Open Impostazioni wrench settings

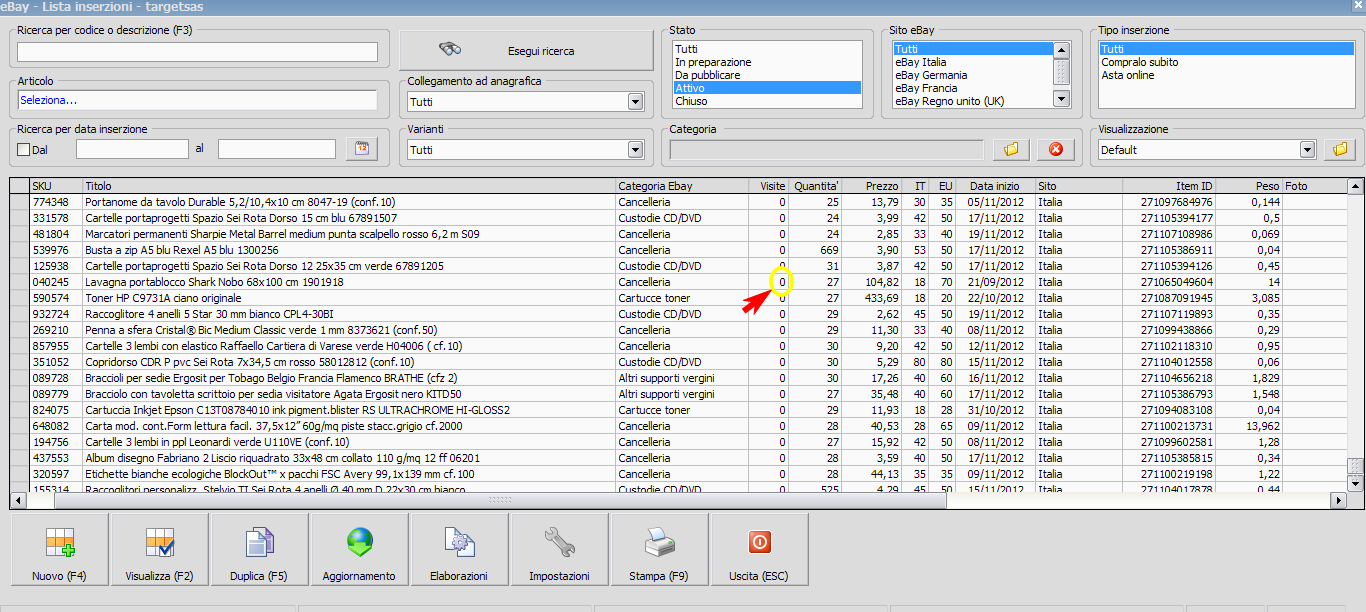click(559, 549)
